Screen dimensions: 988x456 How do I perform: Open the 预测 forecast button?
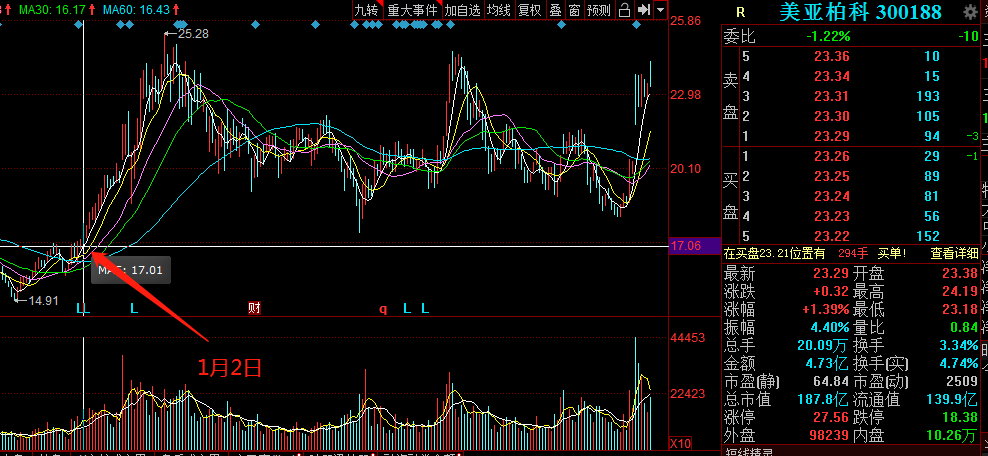pyautogui.click(x=599, y=9)
